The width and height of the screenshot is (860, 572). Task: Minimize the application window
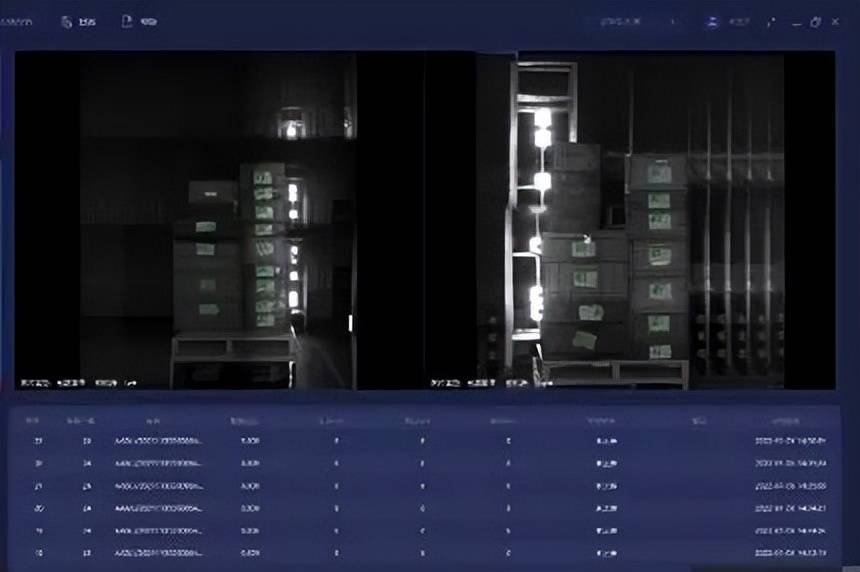coord(796,22)
